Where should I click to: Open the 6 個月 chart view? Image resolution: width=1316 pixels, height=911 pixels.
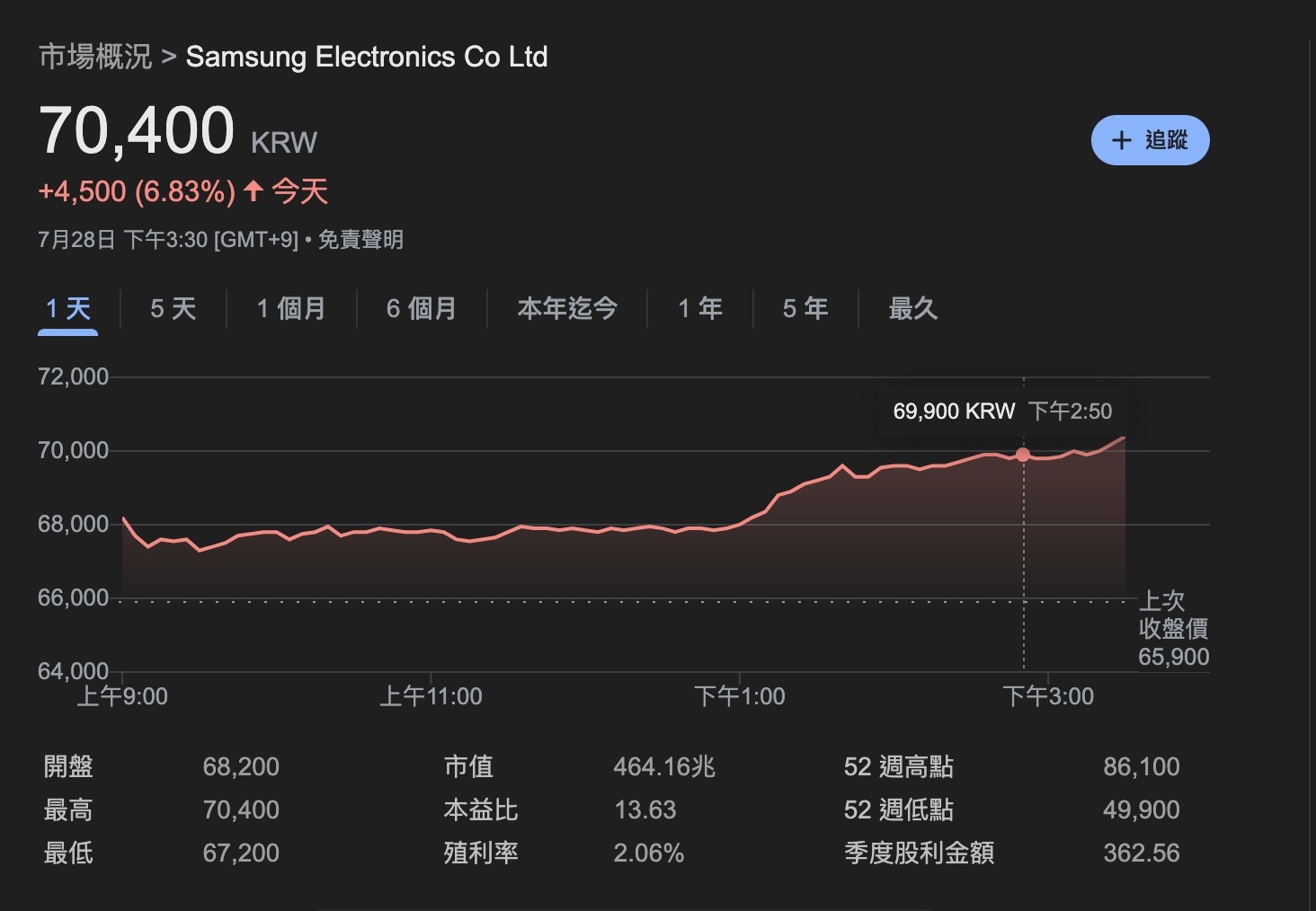click(421, 308)
